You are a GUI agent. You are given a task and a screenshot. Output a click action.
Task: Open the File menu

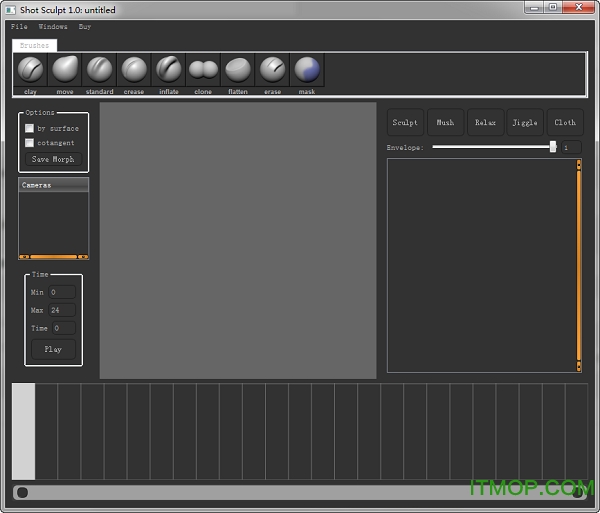pyautogui.click(x=19, y=26)
